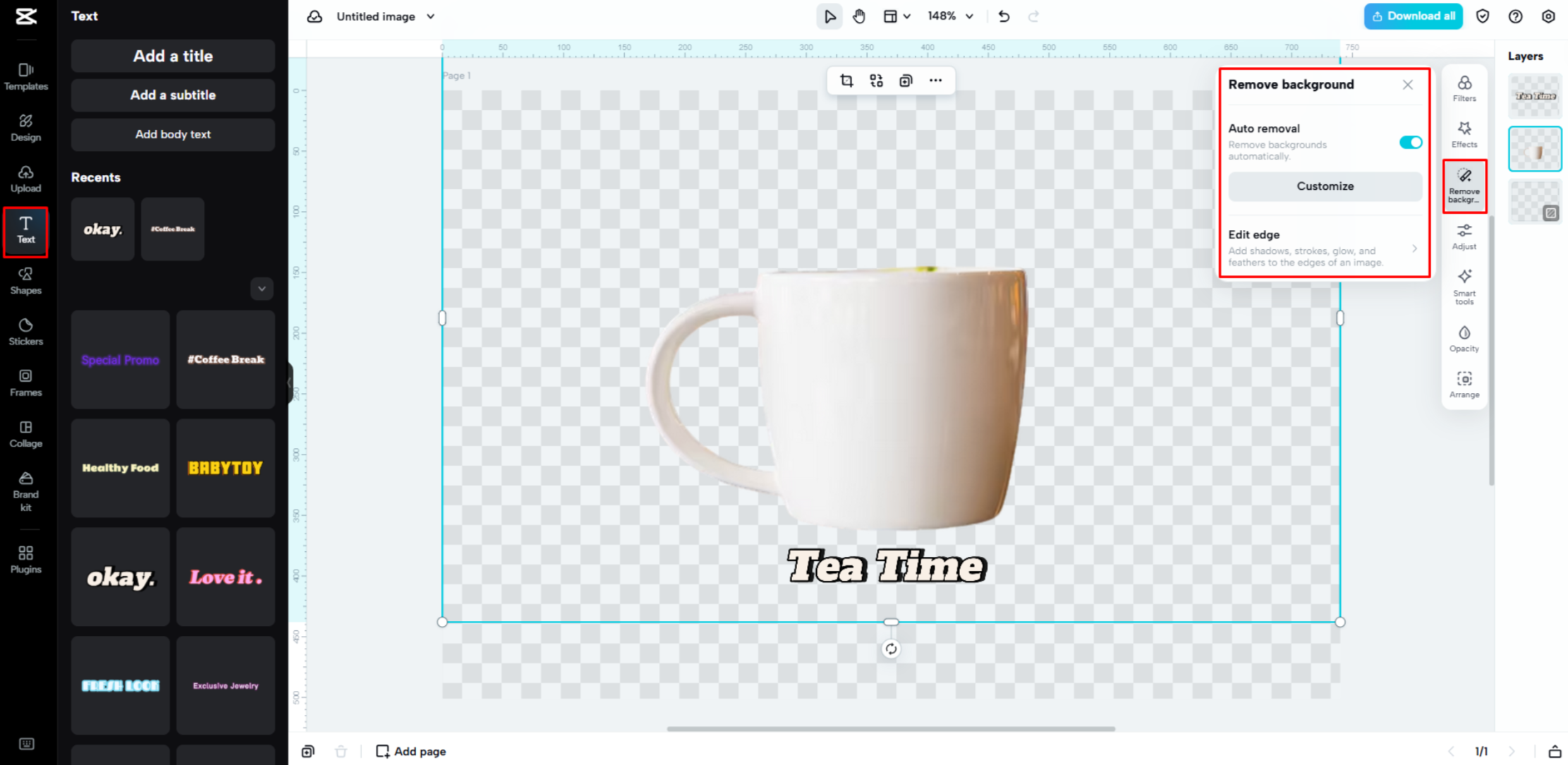Select the Remove background tool
Image resolution: width=1568 pixels, height=765 pixels.
(x=1464, y=185)
